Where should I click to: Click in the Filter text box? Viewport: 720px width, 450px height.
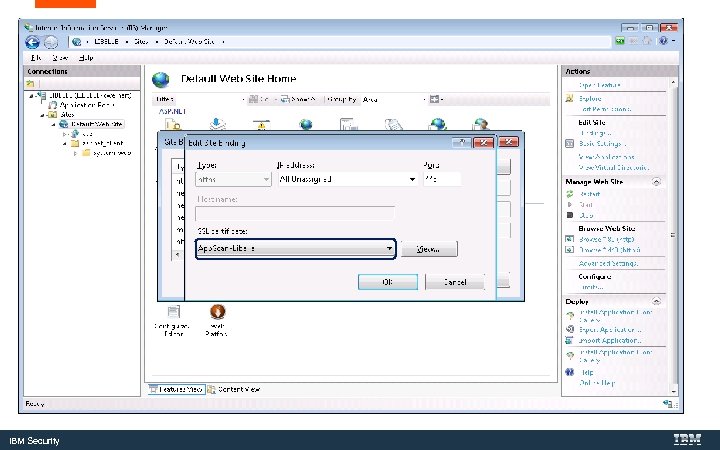click(209, 99)
